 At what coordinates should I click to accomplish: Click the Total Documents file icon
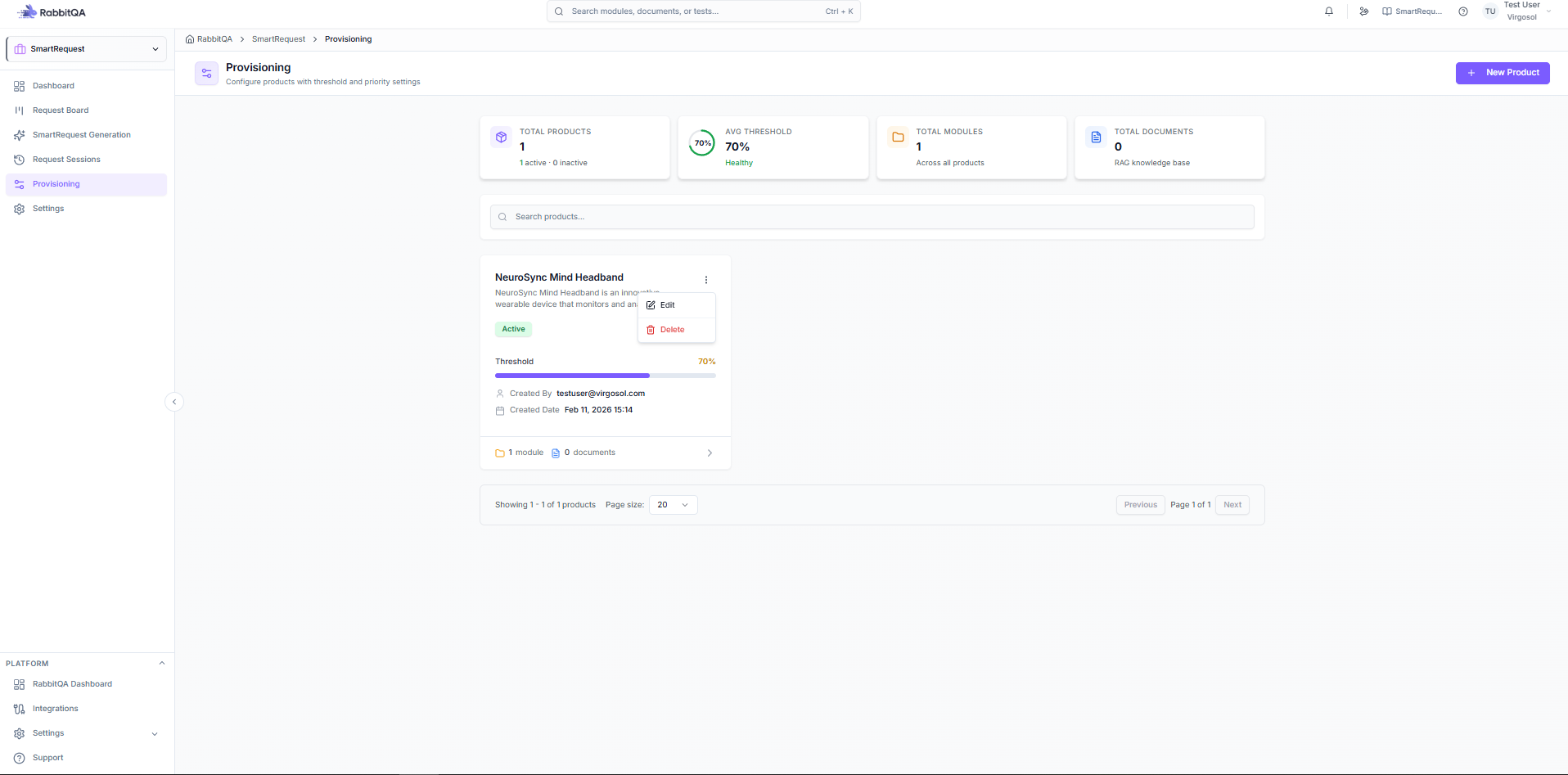1096,137
